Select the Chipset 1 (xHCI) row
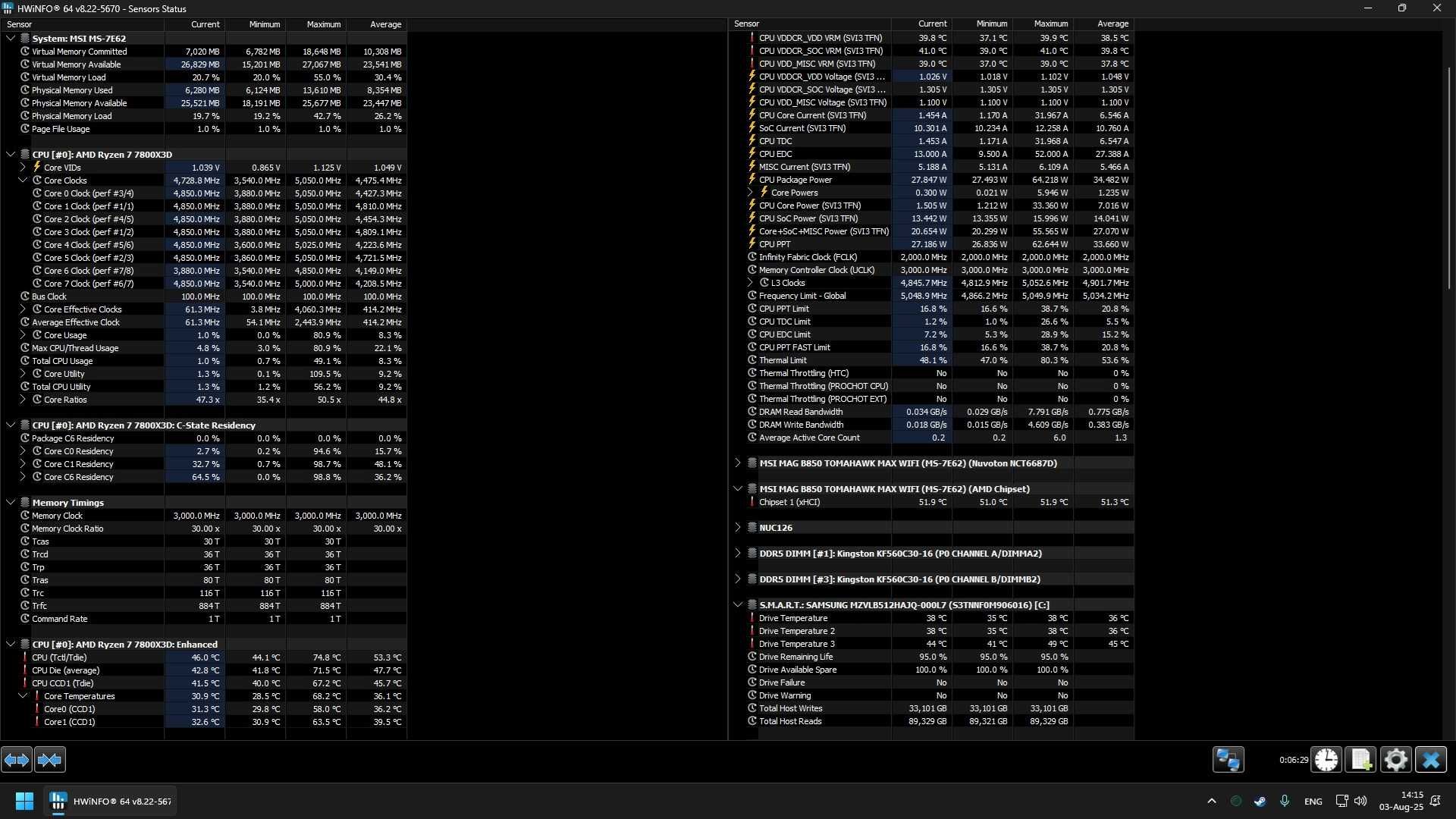The width and height of the screenshot is (1456, 819). point(932,502)
